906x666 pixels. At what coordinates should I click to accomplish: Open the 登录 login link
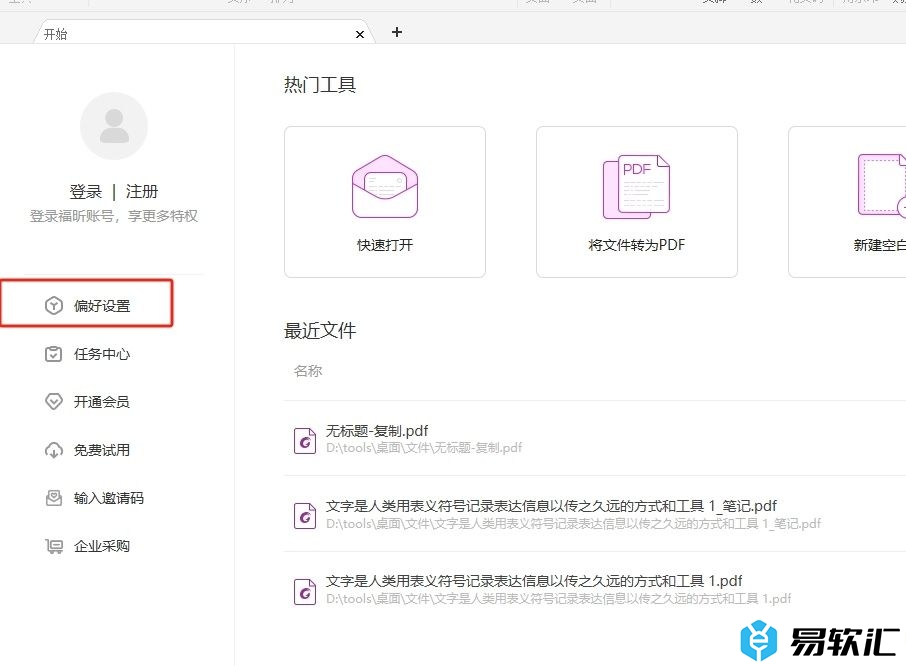click(86, 192)
